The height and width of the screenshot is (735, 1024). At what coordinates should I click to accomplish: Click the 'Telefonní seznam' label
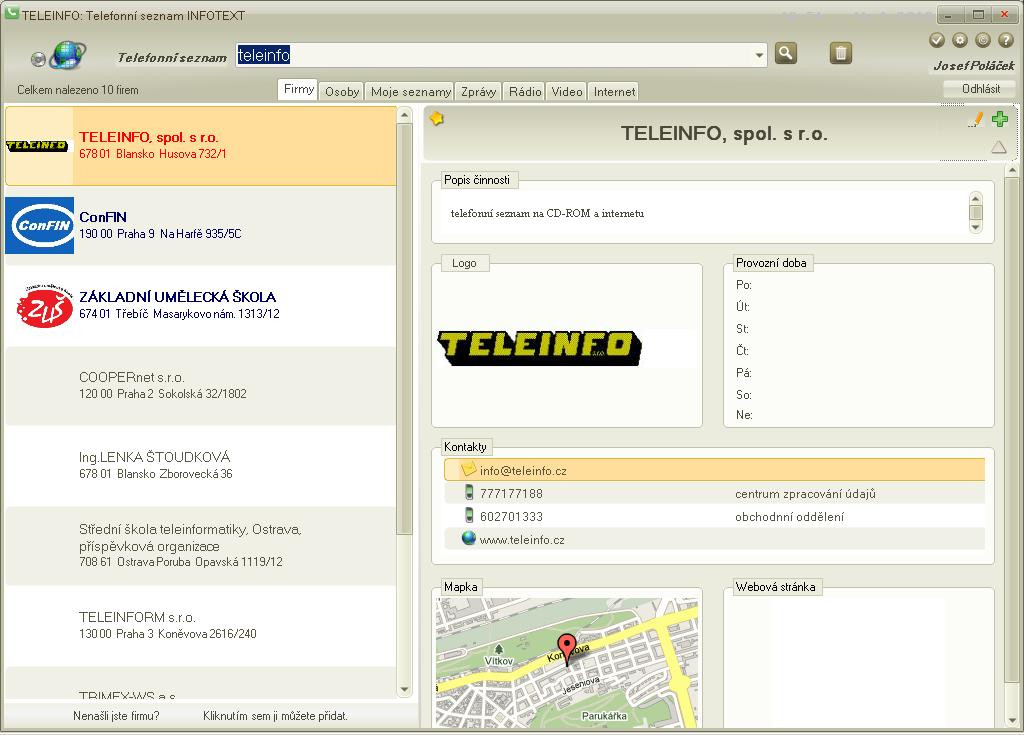172,57
